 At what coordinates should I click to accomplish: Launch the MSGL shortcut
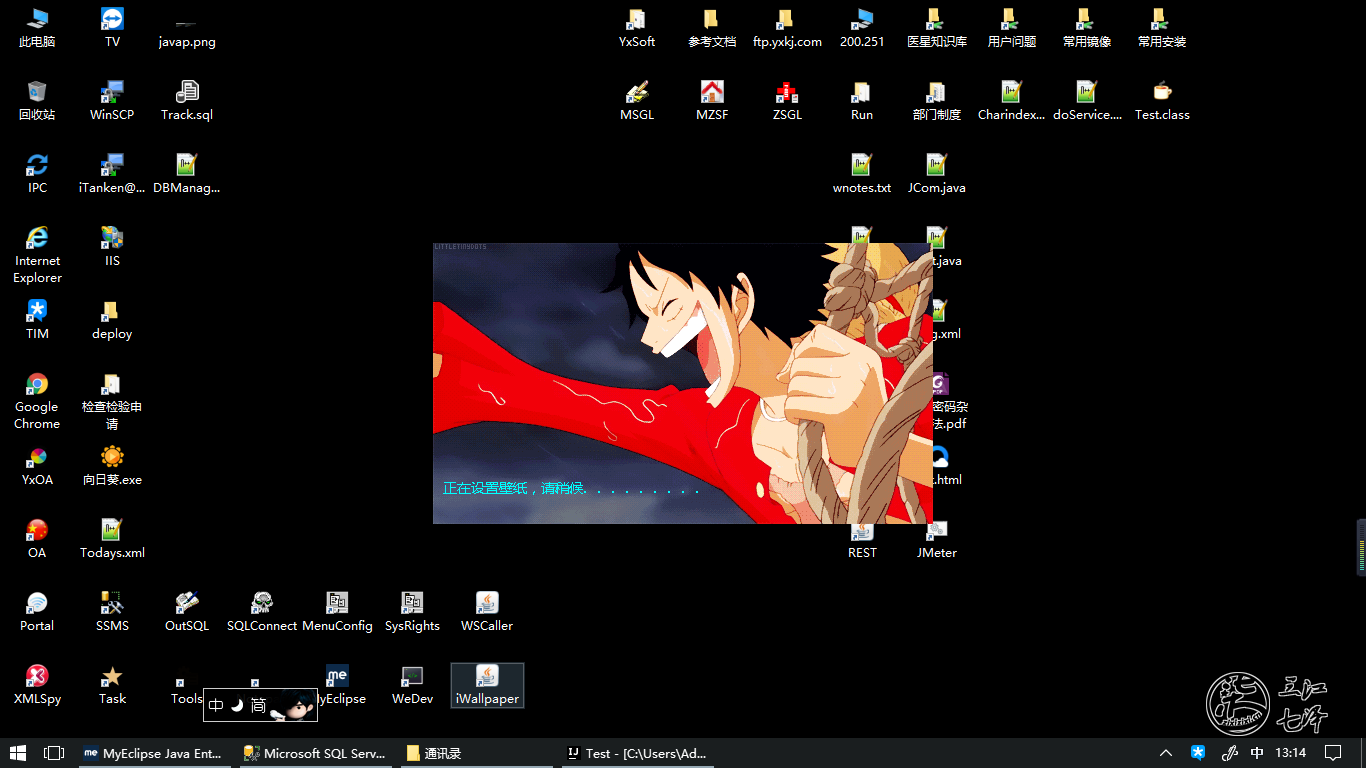click(x=637, y=101)
